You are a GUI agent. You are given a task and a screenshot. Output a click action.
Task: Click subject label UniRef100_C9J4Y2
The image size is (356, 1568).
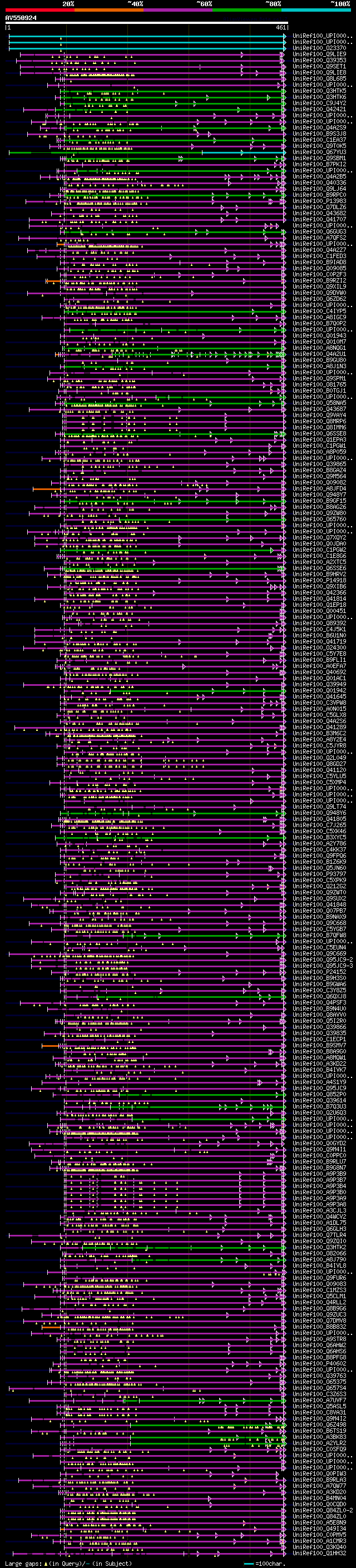tap(319, 103)
